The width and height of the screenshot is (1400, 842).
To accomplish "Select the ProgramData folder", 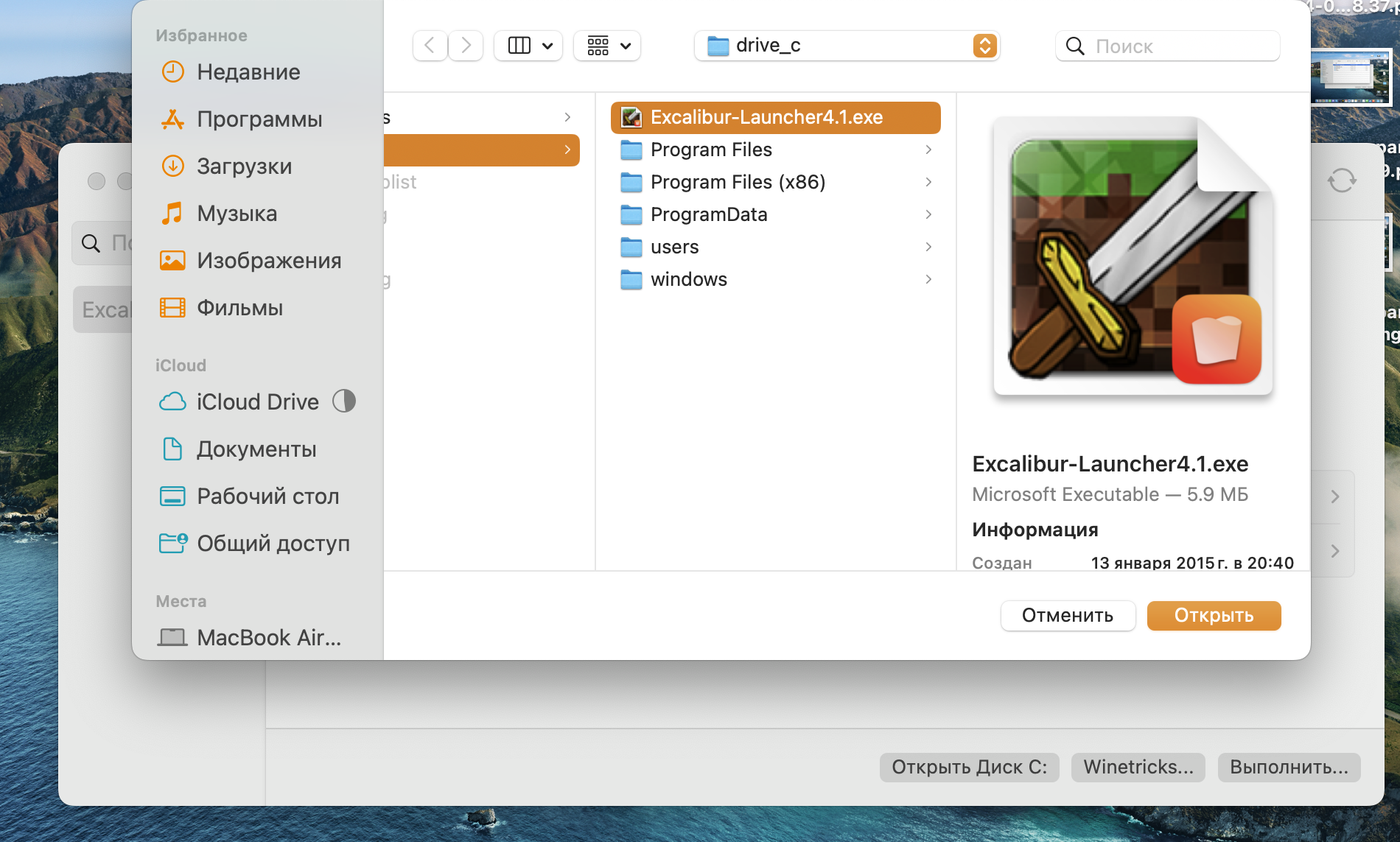I will 776,215.
